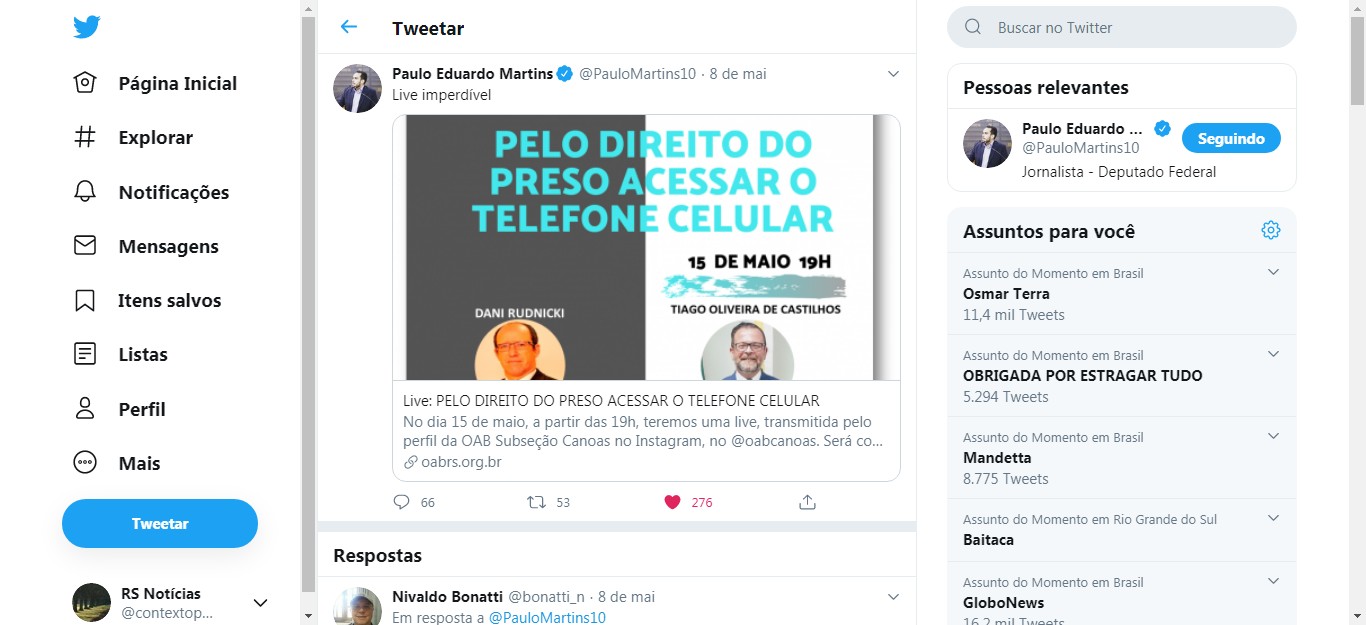Click the Buscar no Twitter search field
1366x625 pixels.
(x=1122, y=27)
